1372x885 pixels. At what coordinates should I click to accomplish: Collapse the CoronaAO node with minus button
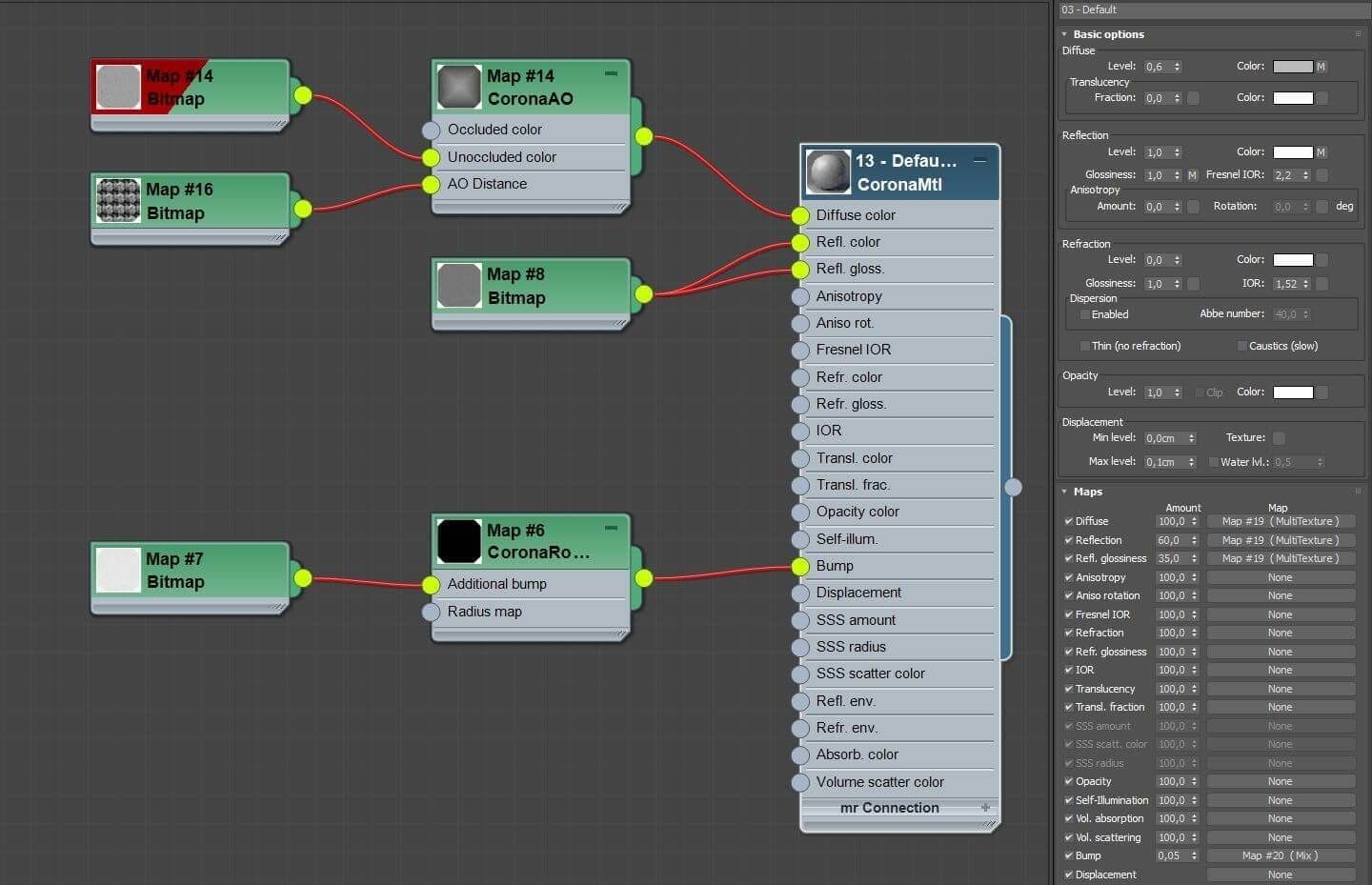611,73
